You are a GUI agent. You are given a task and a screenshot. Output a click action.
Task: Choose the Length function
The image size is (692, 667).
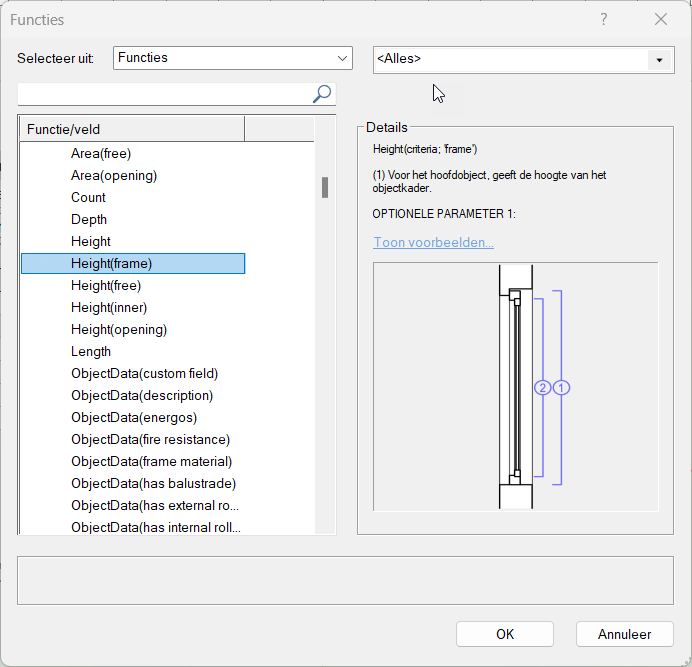91,351
